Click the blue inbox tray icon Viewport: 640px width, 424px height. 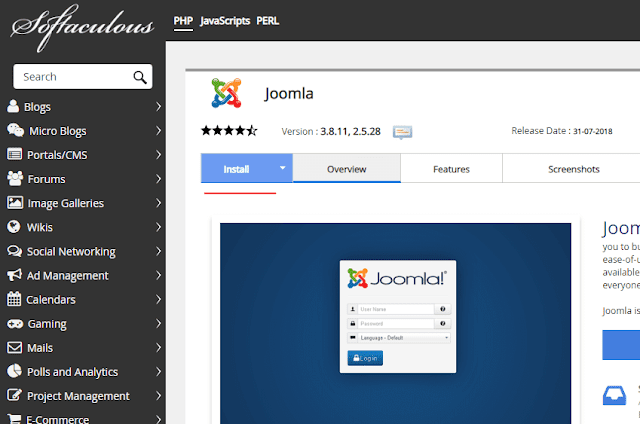pos(614,395)
